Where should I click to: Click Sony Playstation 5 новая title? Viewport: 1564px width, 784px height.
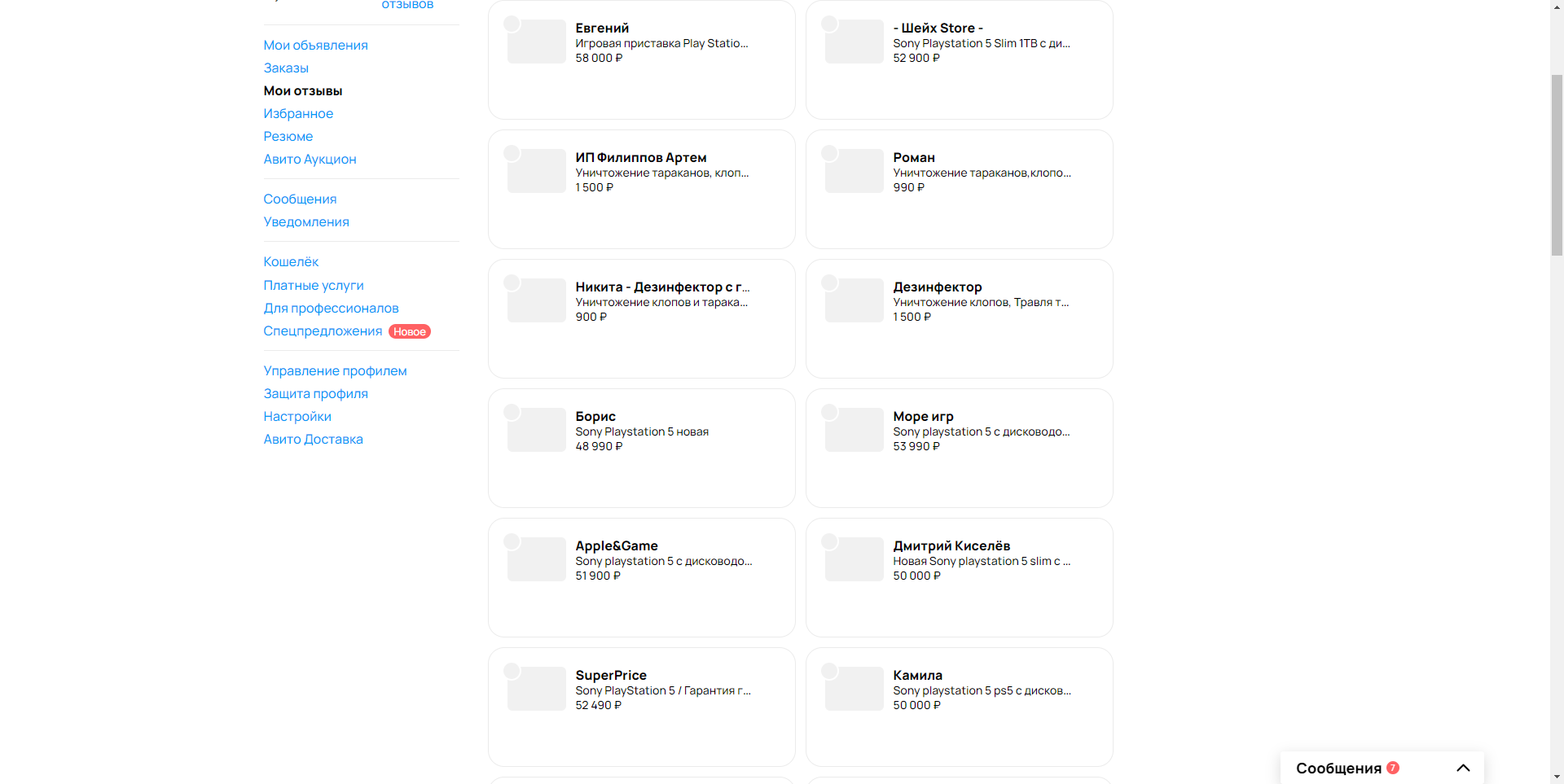coord(642,431)
